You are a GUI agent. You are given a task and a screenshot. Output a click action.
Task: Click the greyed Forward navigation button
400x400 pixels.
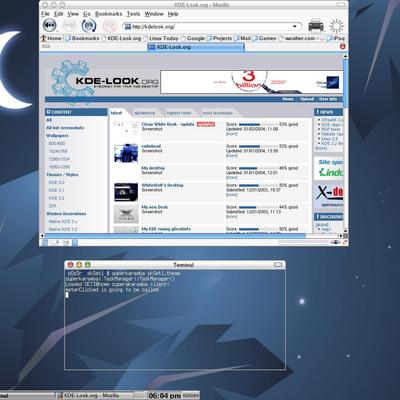[x=70, y=26]
